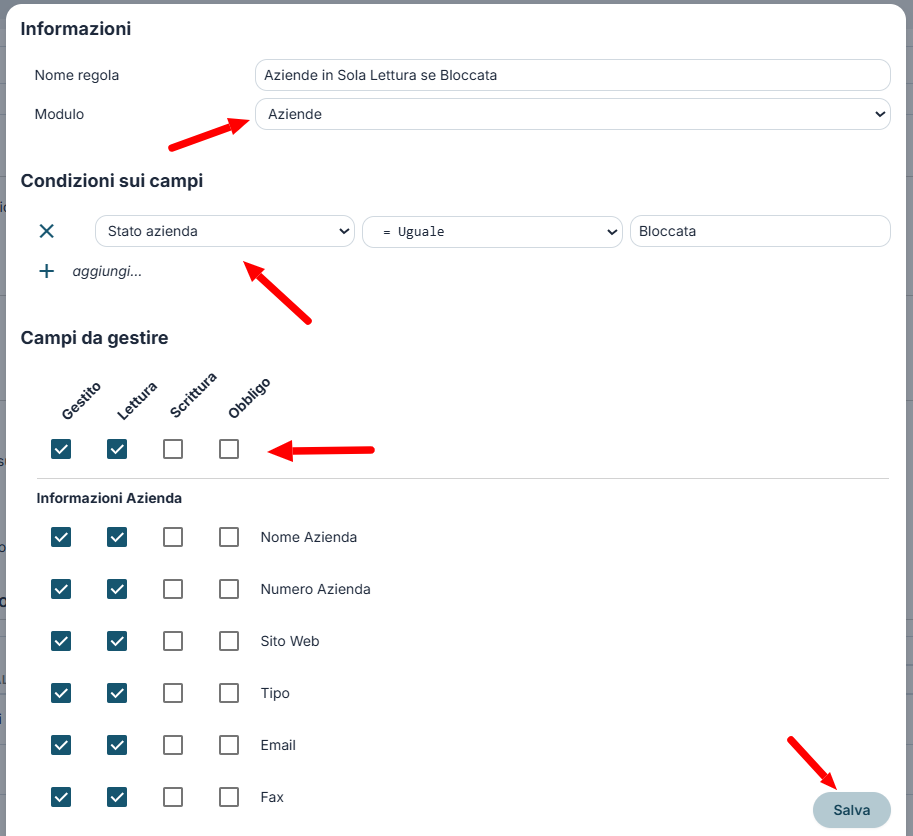This screenshot has width=913, height=836.
Task: Enable Scrittura for Nome Azienda
Action: 173,537
